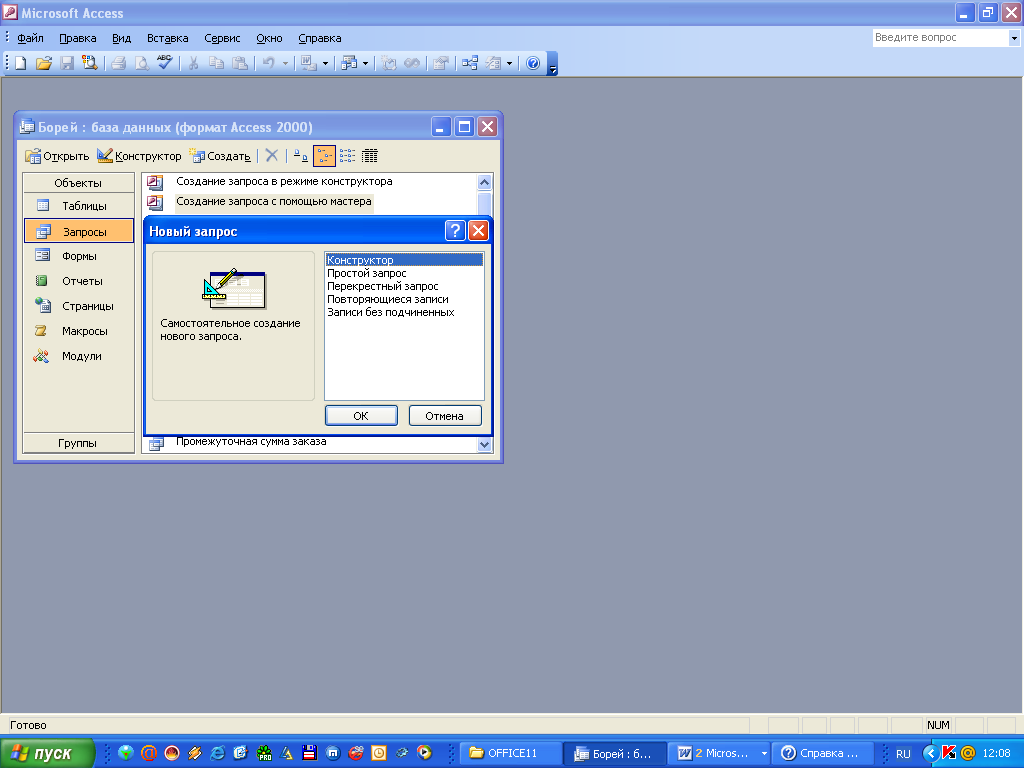Screen dimensions: 1024x768
Task: Click the Группы bar button
Action: click(78, 443)
